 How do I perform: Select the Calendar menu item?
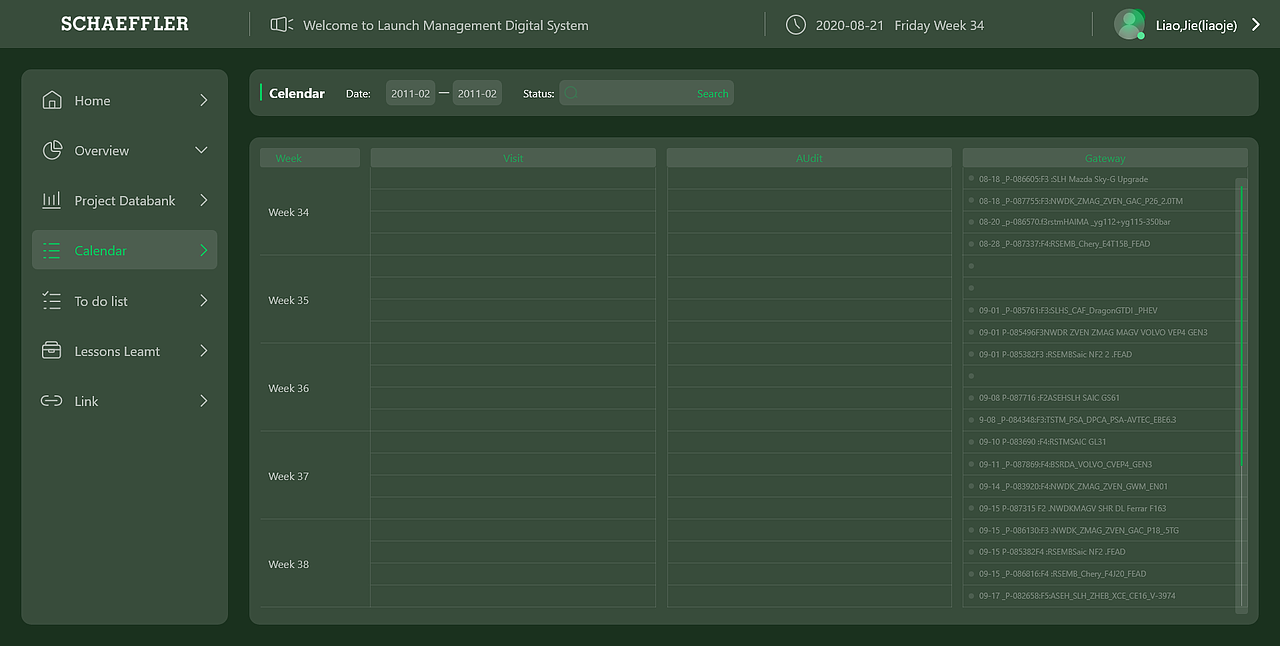tap(125, 250)
